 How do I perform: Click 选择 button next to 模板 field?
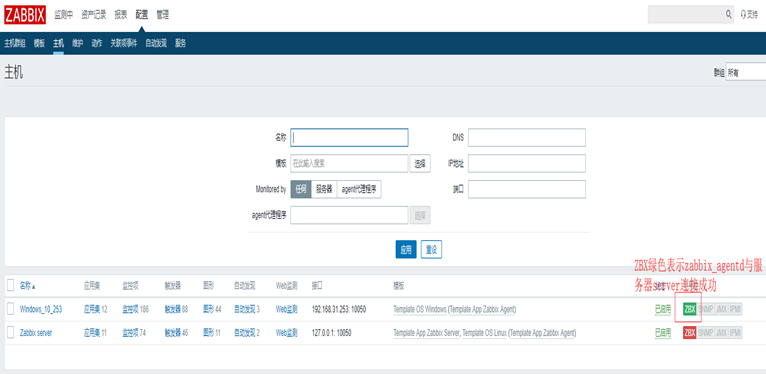(420, 164)
